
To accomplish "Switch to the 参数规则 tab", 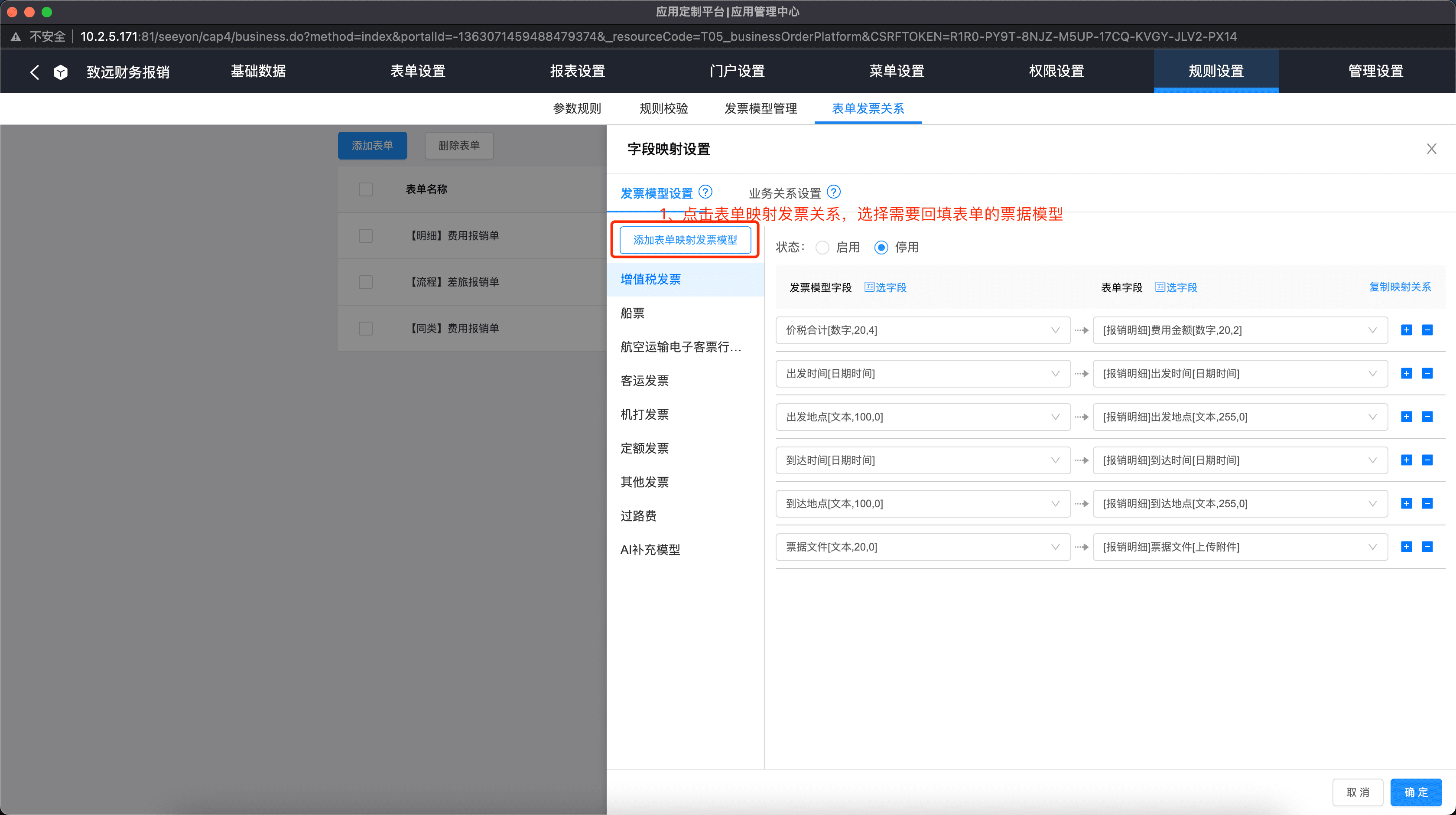I will tap(576, 108).
